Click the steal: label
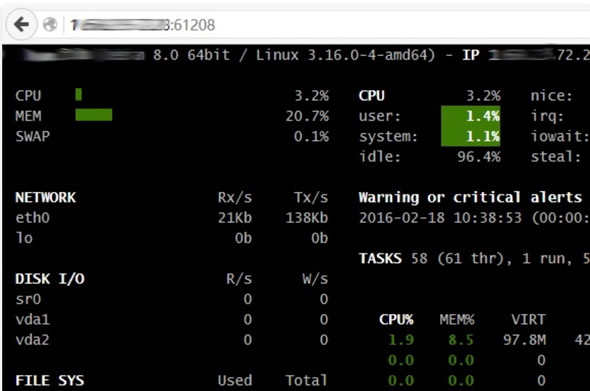The height and width of the screenshot is (391, 590). pyautogui.click(x=556, y=157)
